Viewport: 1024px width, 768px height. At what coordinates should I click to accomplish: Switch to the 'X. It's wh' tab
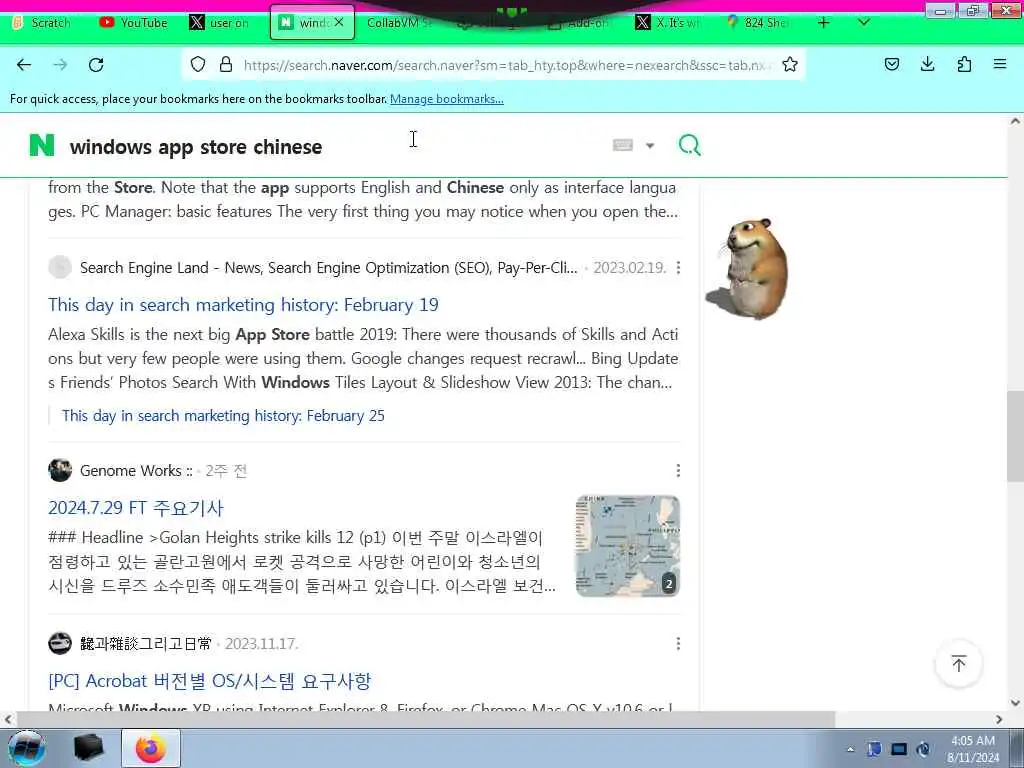669,23
